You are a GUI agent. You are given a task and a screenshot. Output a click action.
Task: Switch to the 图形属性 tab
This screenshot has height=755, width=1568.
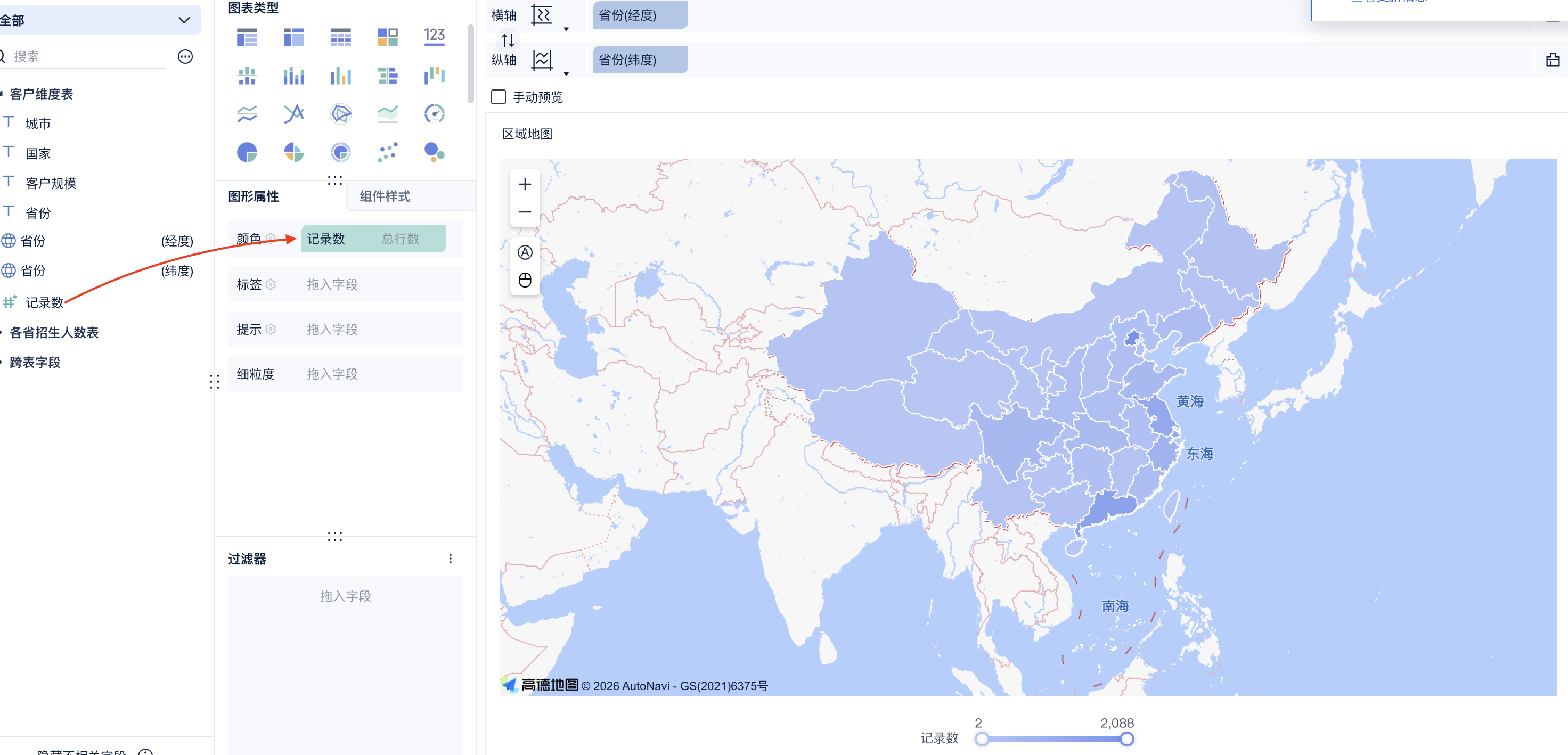click(x=253, y=196)
